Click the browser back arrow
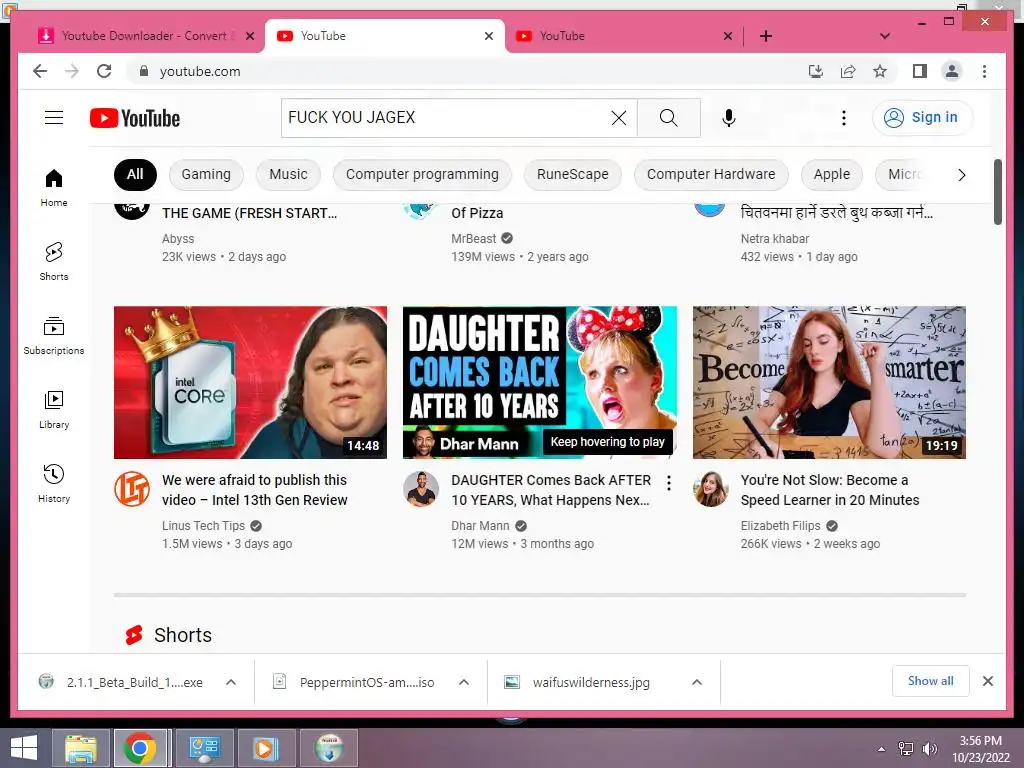The image size is (1024, 768). pyautogui.click(x=40, y=71)
